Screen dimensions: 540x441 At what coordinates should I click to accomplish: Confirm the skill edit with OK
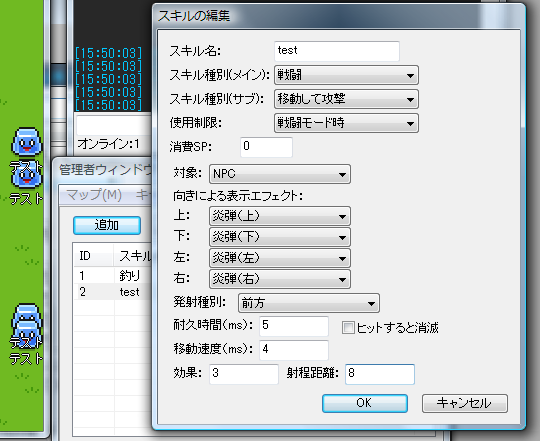365,403
